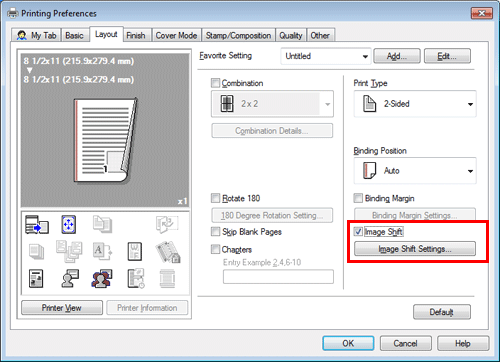Click the Image Shift Settings button
The width and height of the screenshot is (500, 362).
click(415, 249)
